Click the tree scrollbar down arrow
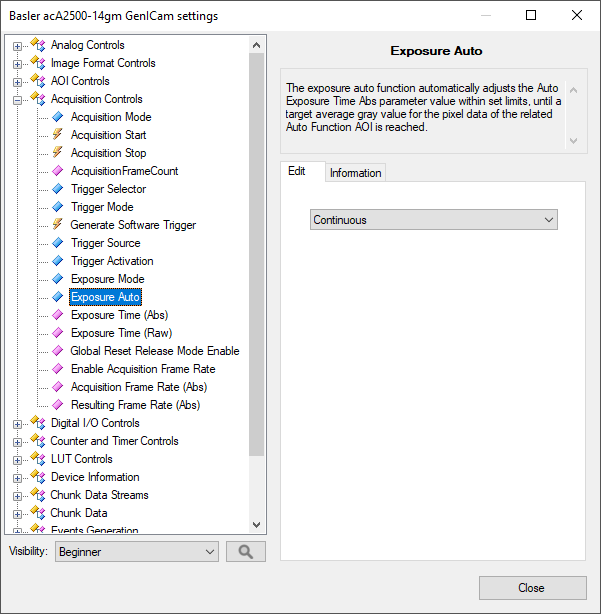Viewport: 601px width, 614px height. 257,525
